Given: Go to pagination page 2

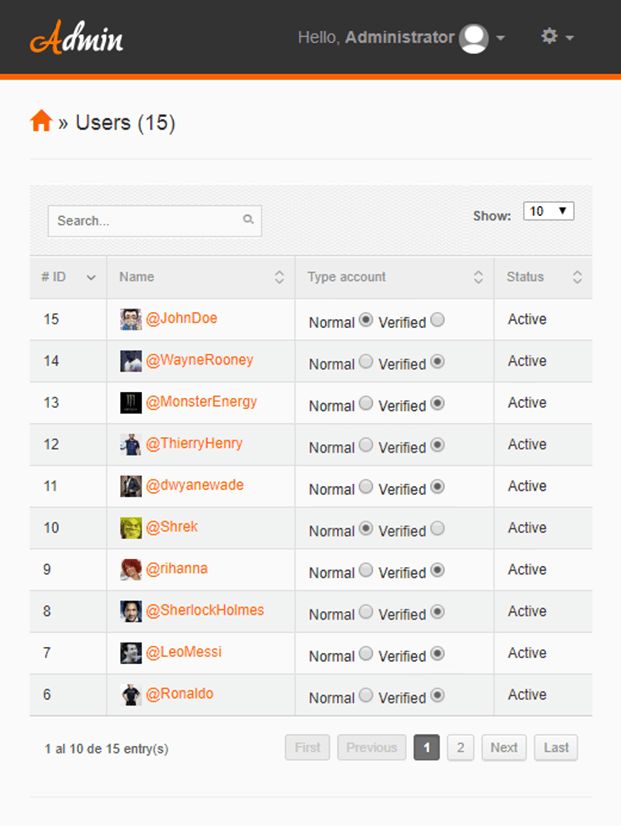Looking at the screenshot, I should [460, 748].
